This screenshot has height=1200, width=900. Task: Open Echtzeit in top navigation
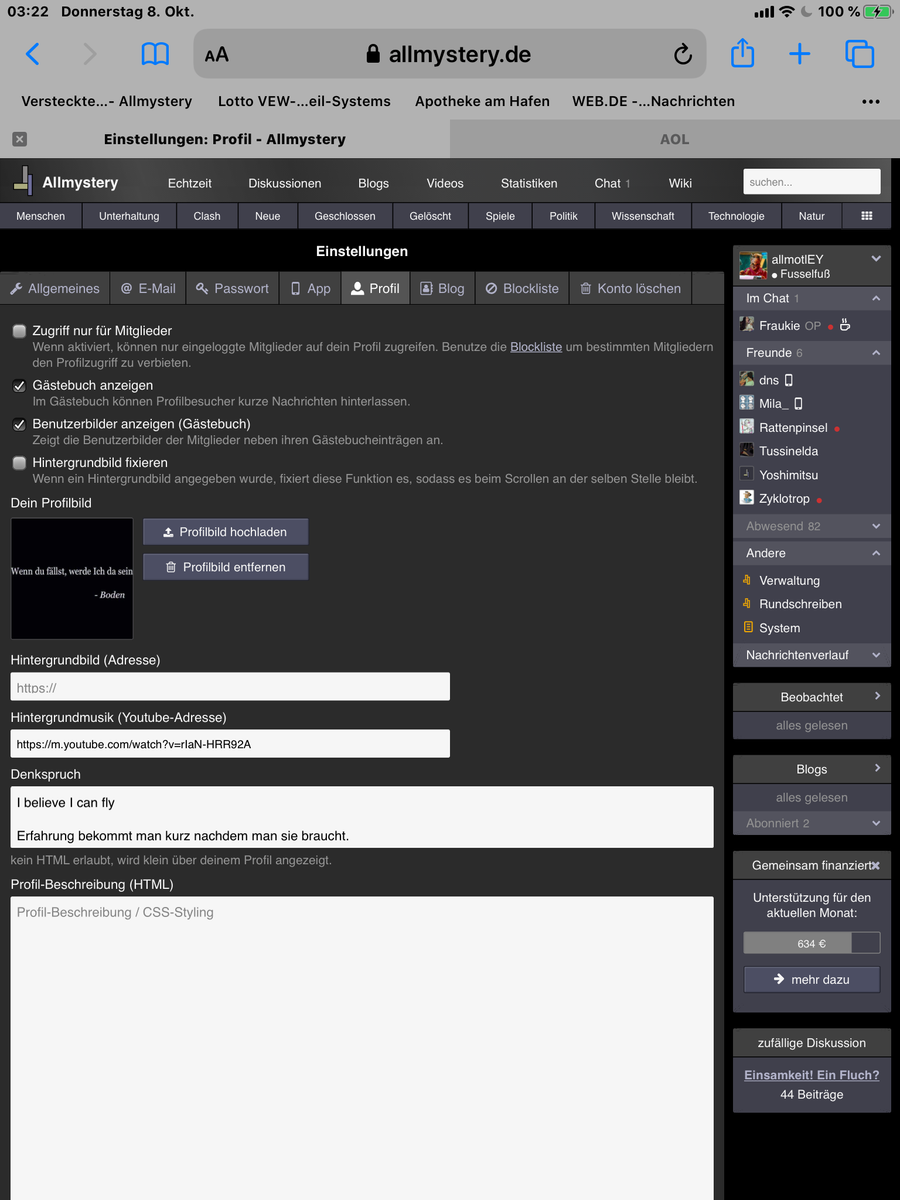click(x=190, y=183)
